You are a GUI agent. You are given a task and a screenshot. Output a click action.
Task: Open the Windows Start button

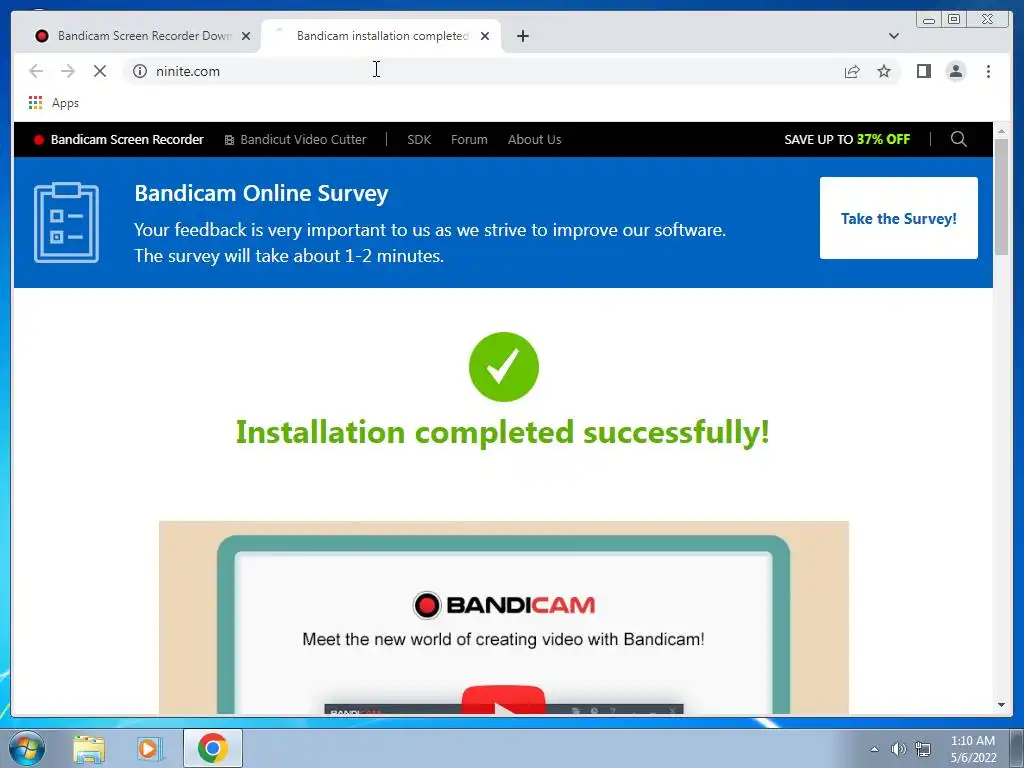[x=27, y=748]
